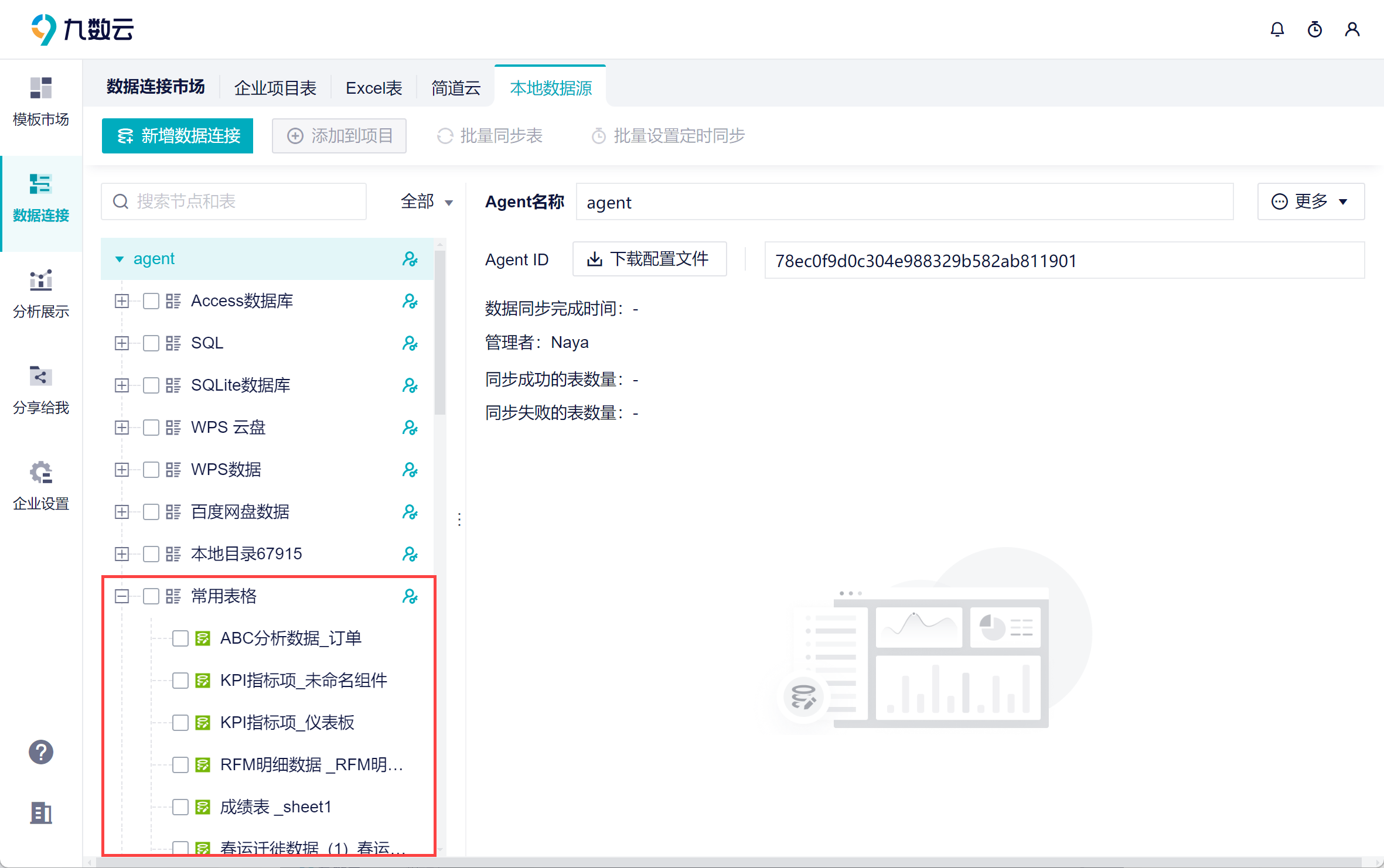
Task: Click the 新增数据连接 button
Action: (178, 136)
